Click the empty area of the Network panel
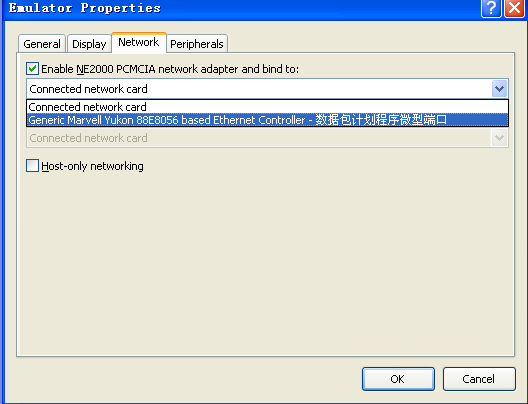The height and width of the screenshot is (404, 528). point(265,263)
